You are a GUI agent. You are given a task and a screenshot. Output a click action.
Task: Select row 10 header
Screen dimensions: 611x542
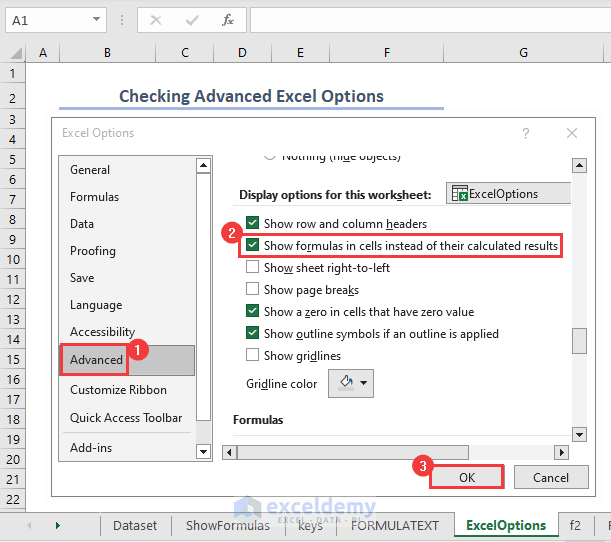tap(12, 259)
